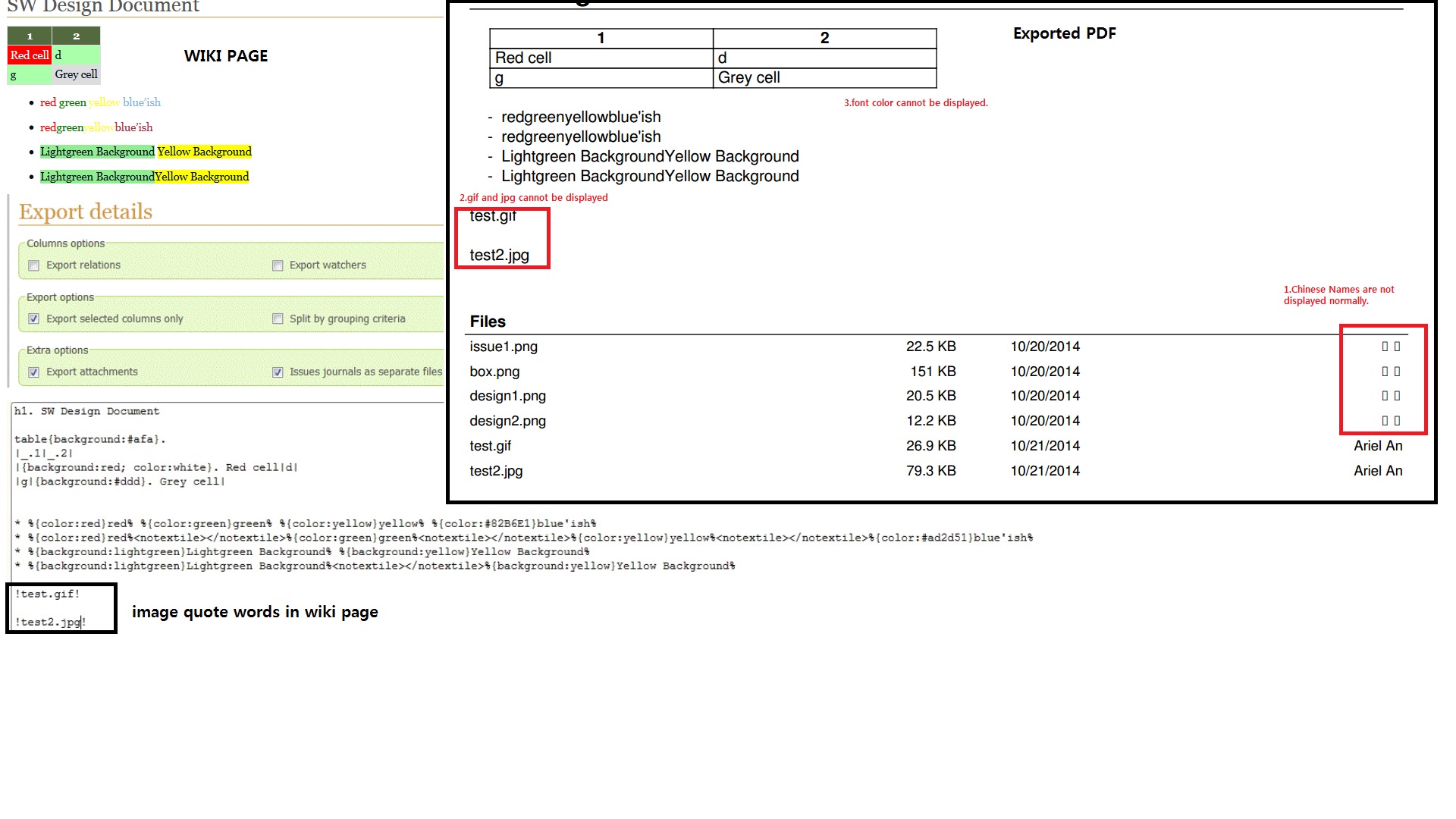
Task: Click the 26.9 KB test.gif file row
Action: click(x=491, y=446)
